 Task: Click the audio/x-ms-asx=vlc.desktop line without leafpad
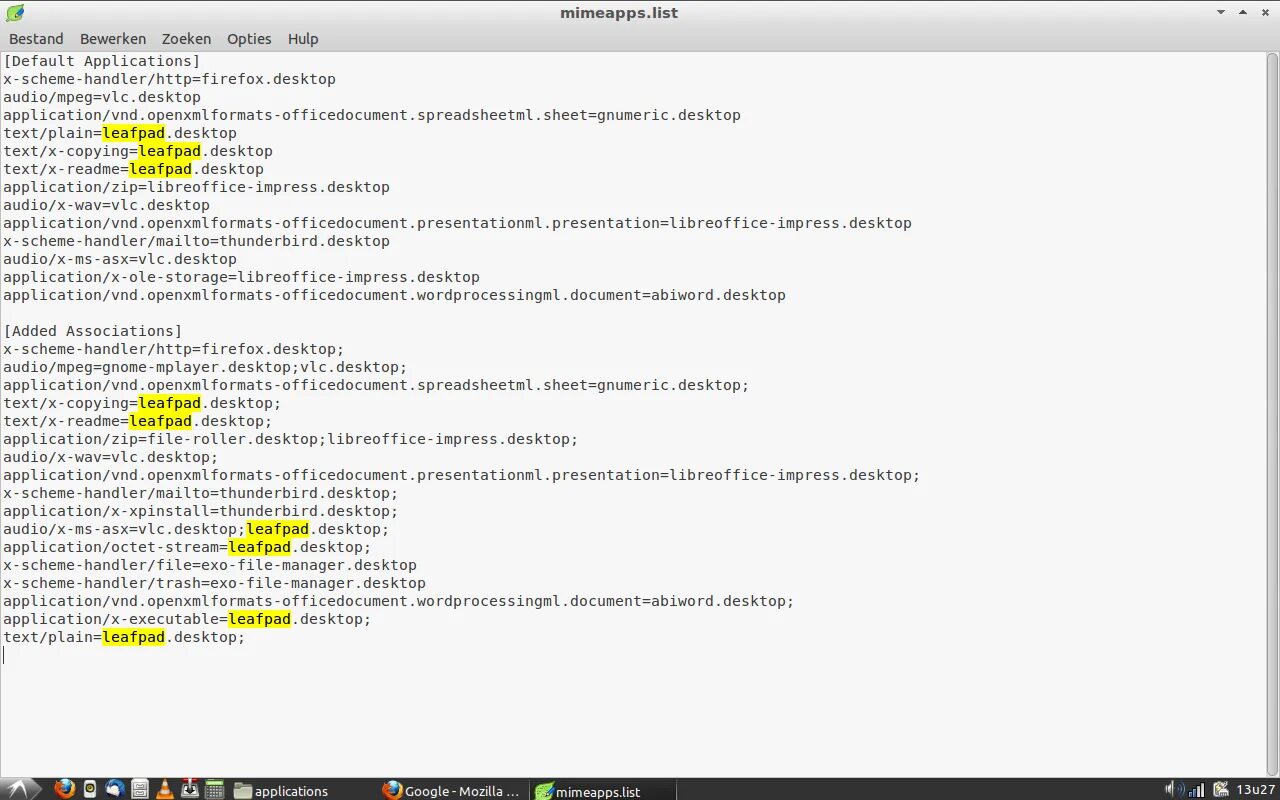(120, 259)
